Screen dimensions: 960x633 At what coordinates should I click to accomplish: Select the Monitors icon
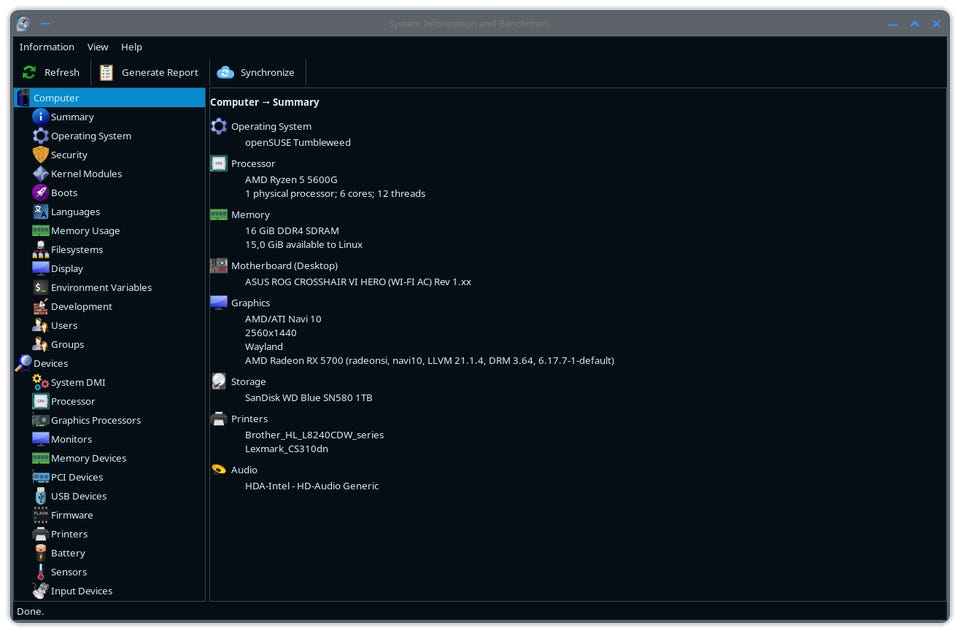[40, 439]
